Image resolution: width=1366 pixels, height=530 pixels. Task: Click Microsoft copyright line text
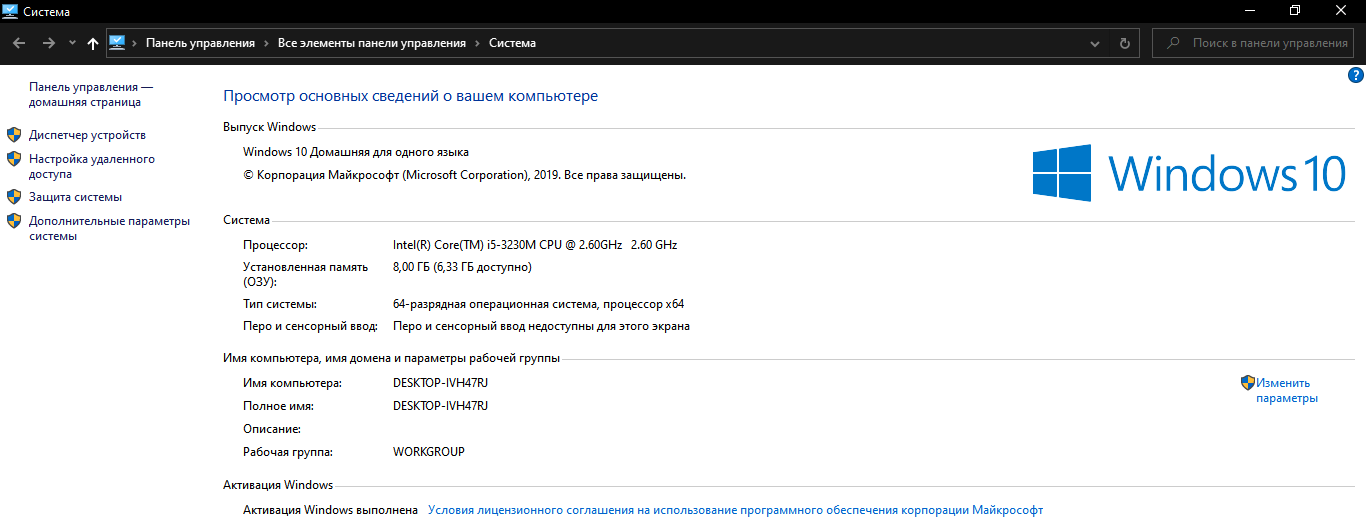click(x=465, y=175)
